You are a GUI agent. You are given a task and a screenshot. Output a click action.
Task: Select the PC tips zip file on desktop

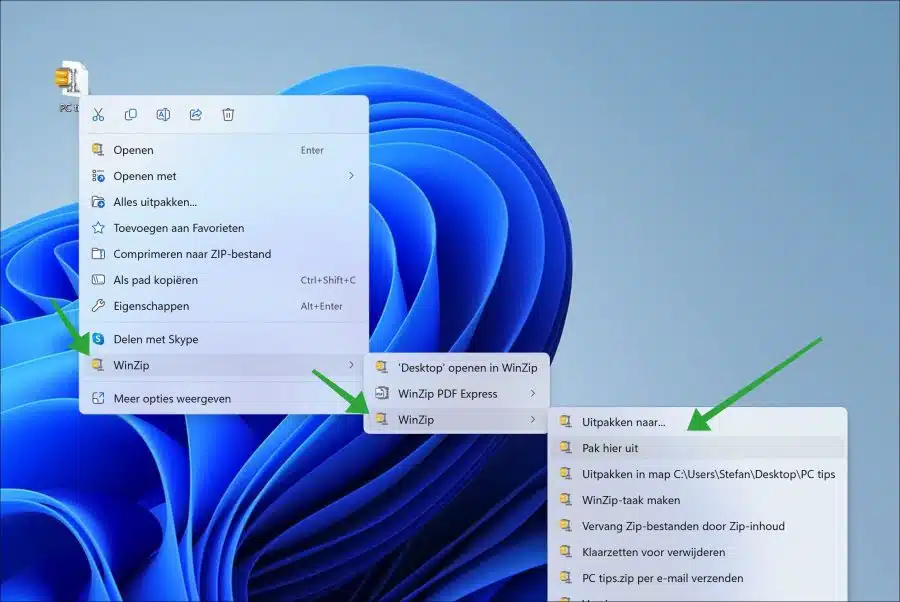pyautogui.click(x=71, y=86)
